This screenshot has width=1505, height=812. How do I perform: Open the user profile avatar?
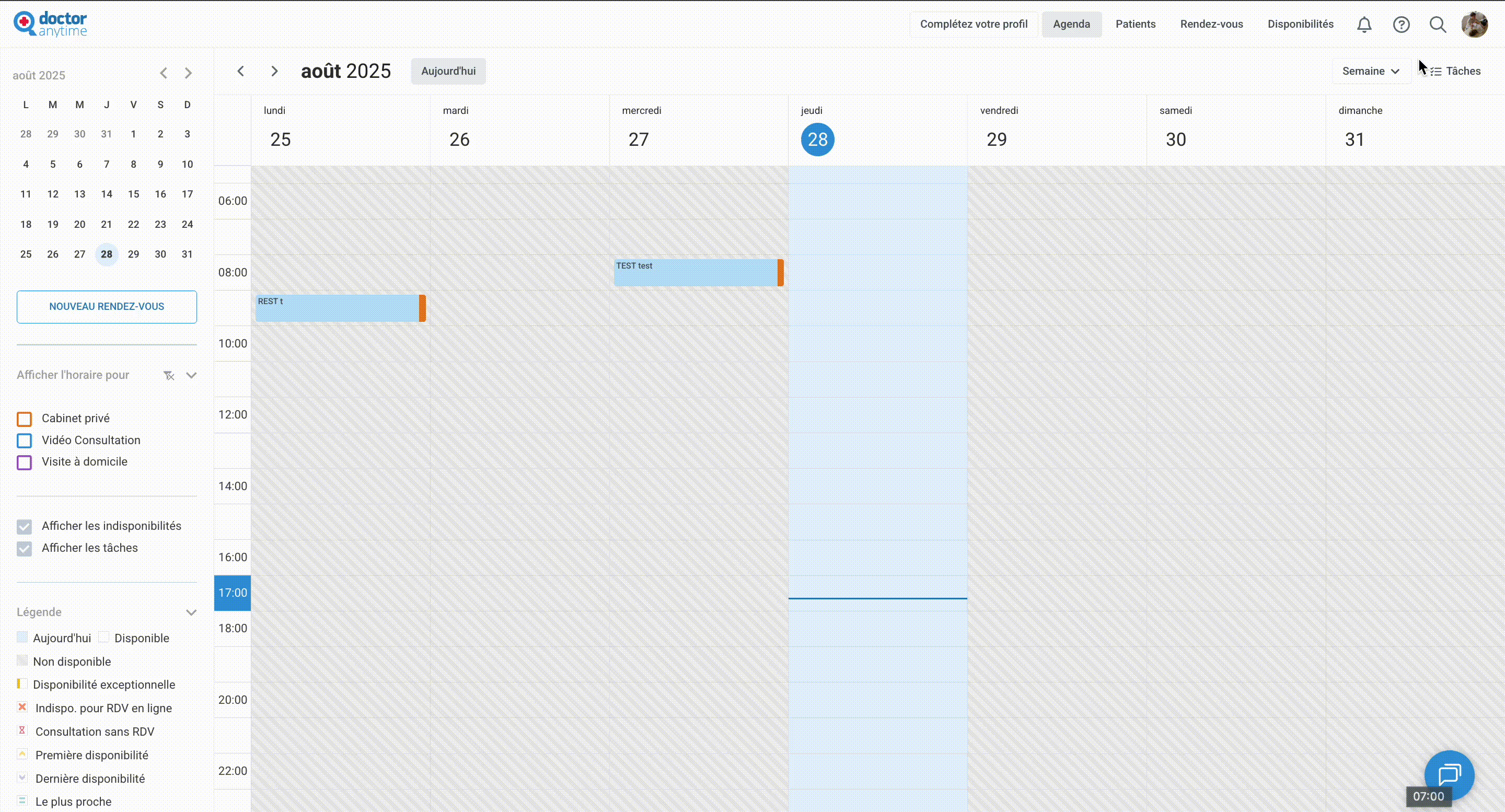(x=1474, y=25)
